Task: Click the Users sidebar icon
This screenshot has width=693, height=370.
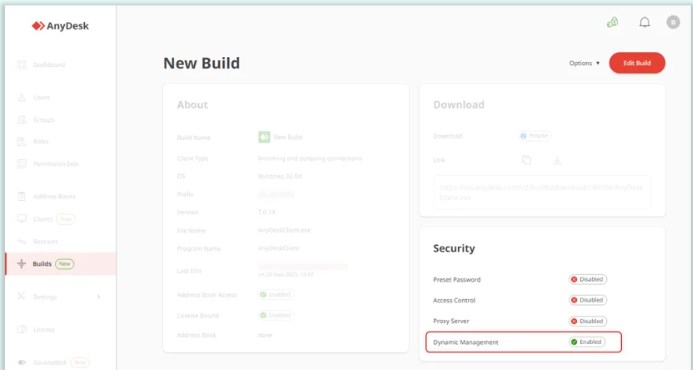Action: [22, 97]
